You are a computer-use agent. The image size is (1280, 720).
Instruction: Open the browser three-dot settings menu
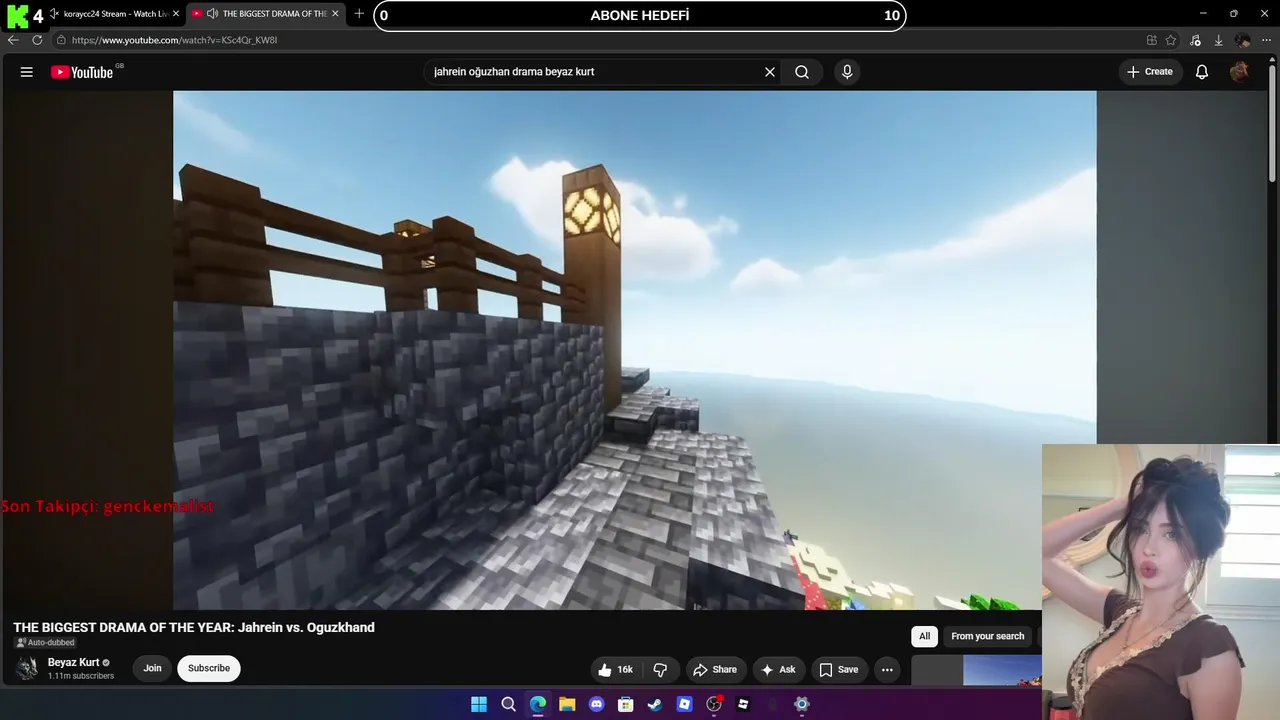1265,40
